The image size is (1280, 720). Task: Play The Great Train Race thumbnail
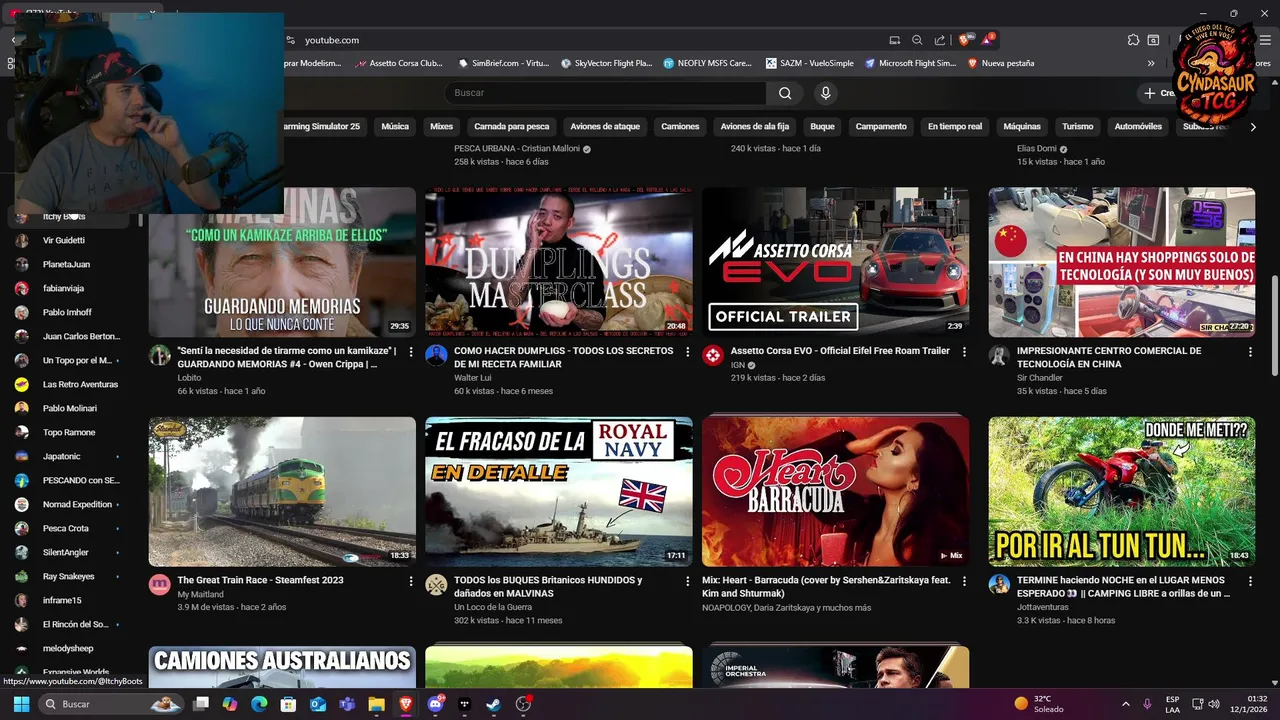click(282, 491)
